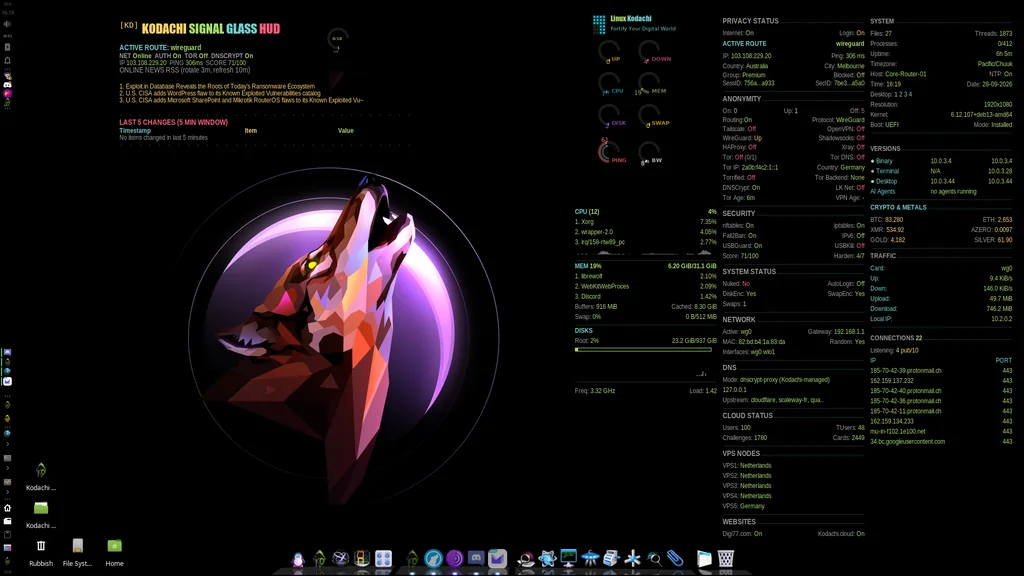
Task: Open the wire trash bin in dock
Action: (726, 558)
